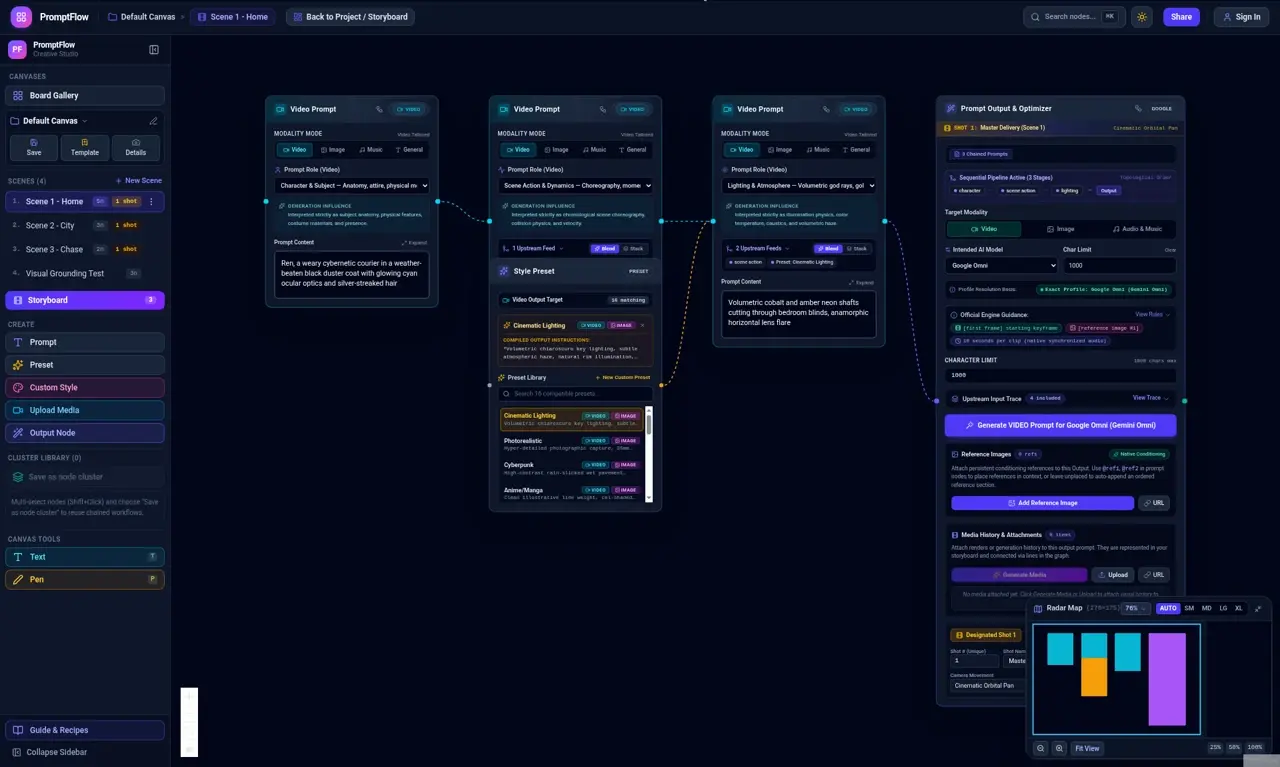
Task: Toggle the light/dark theme sun icon
Action: click(x=1142, y=17)
